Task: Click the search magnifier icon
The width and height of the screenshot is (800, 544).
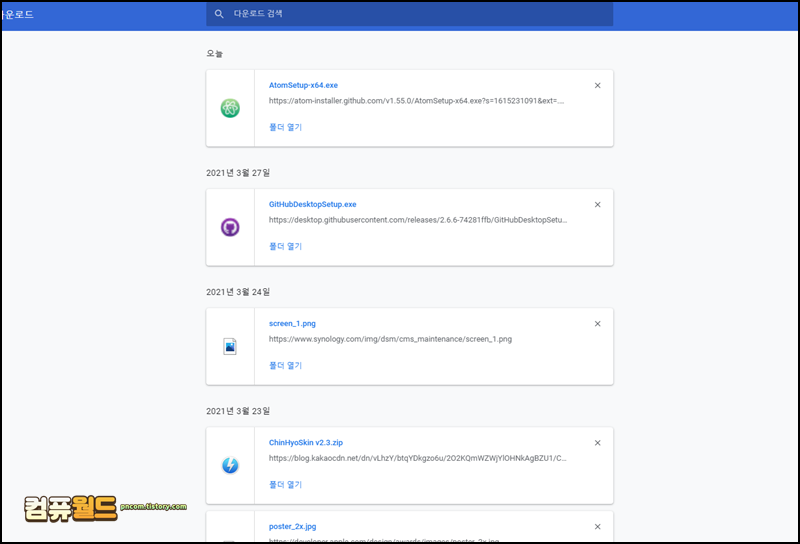Action: (219, 14)
